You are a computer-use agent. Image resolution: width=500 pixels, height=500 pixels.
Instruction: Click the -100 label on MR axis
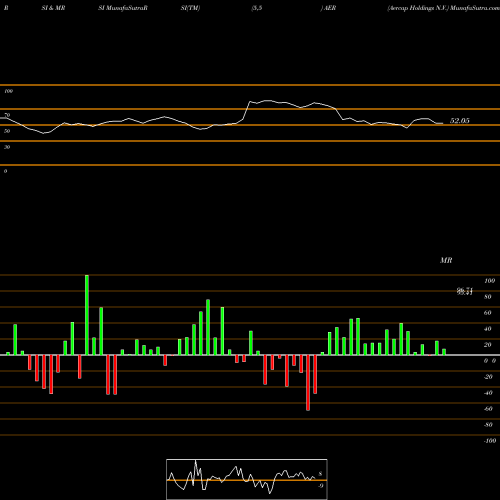point(490,441)
